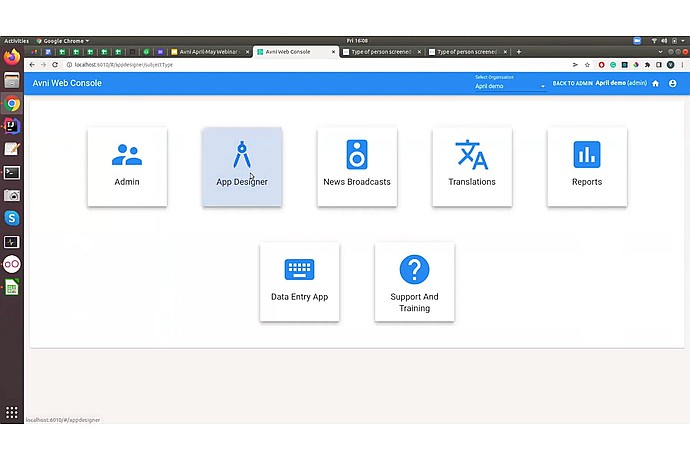
Task: Open Skype from the dock
Action: (12, 218)
